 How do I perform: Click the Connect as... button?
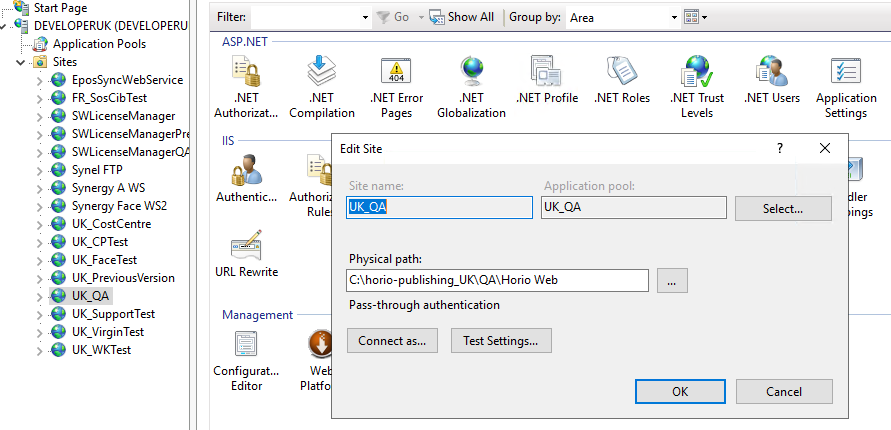point(392,341)
